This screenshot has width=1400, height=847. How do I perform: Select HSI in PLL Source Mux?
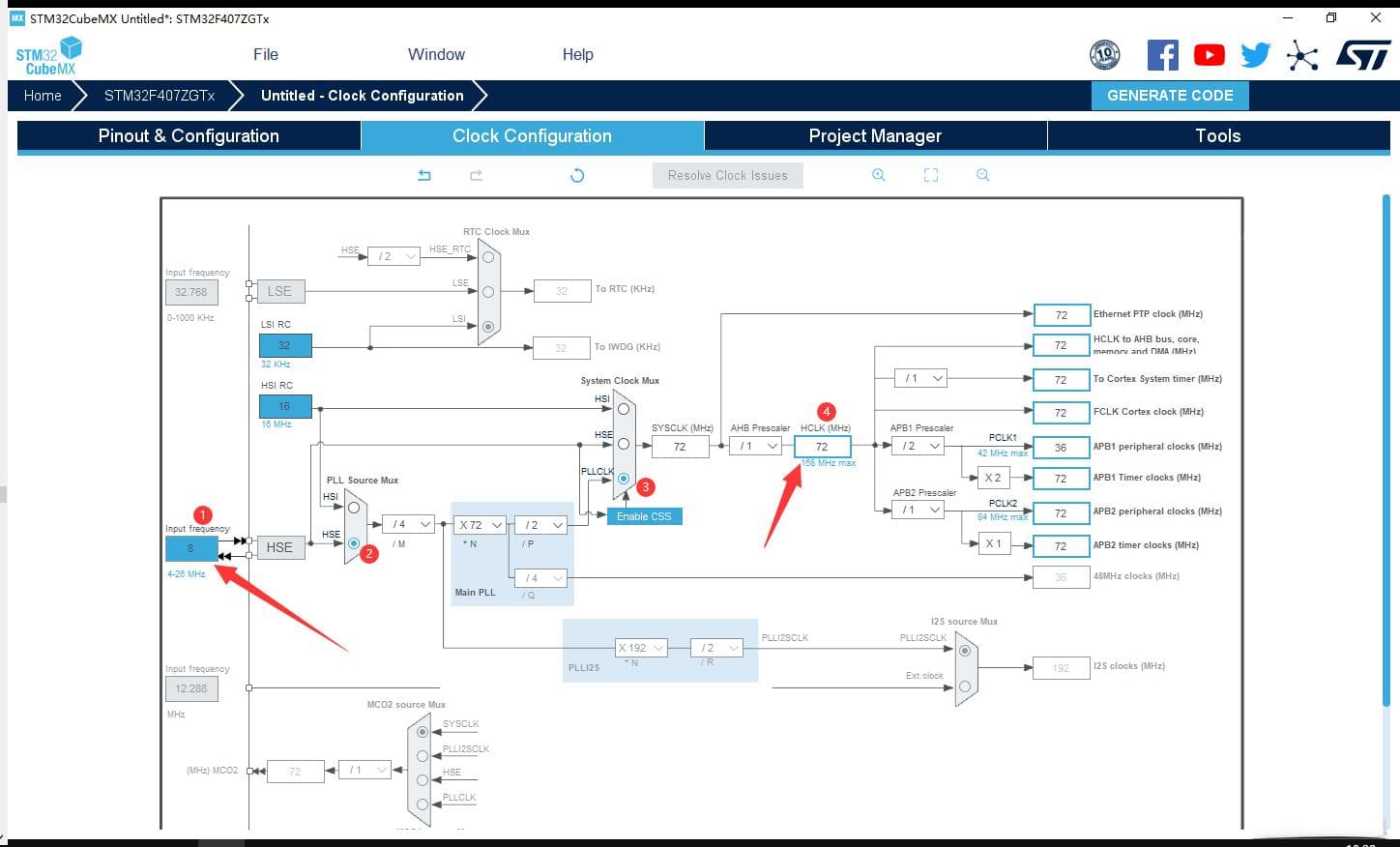(354, 508)
